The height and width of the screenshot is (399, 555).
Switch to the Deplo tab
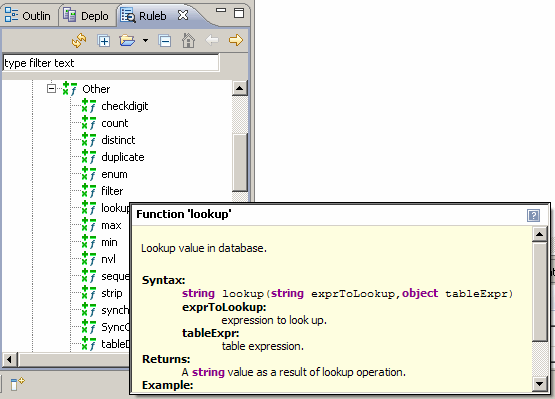[x=86, y=16]
